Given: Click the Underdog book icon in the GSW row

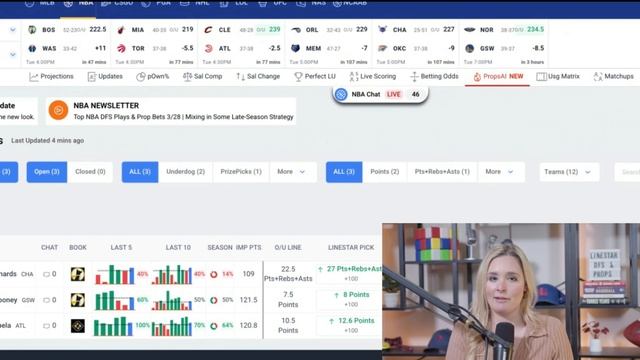Looking at the screenshot, I should 78,300.
